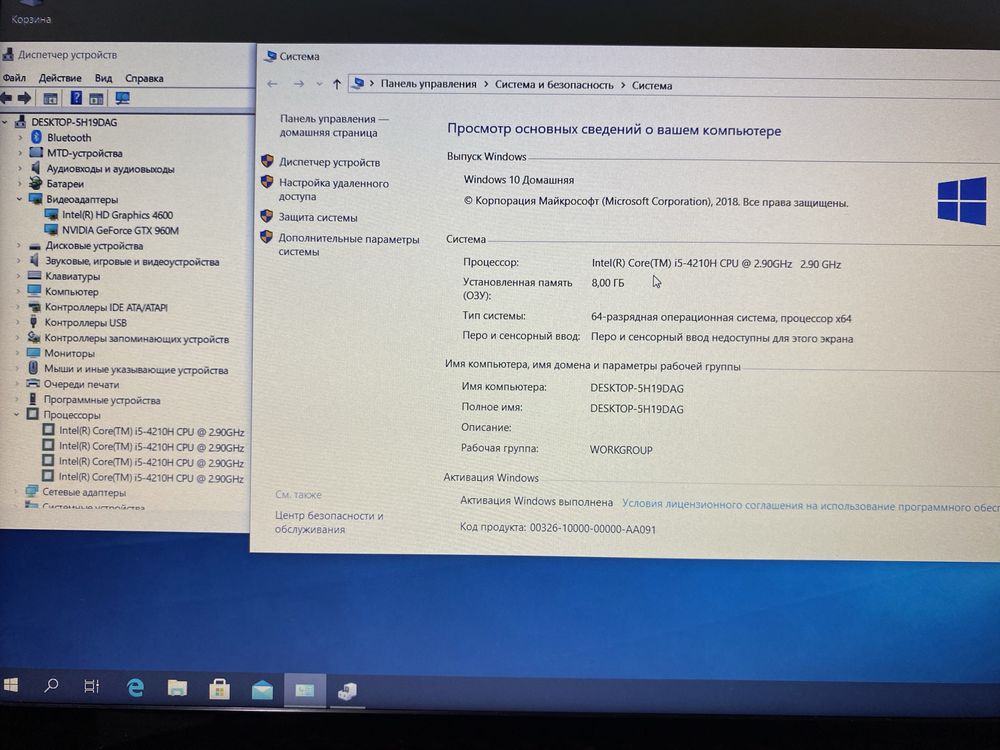Open Вид menu in Device Manager
The height and width of the screenshot is (750, 1000).
point(103,78)
